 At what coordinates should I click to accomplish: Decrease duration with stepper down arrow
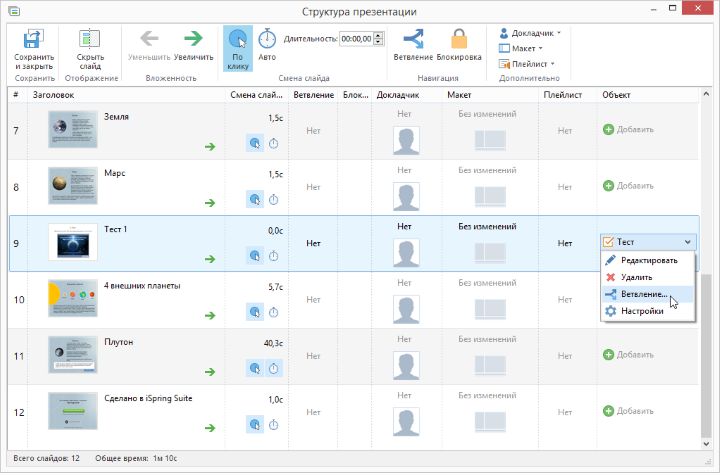[x=378, y=42]
